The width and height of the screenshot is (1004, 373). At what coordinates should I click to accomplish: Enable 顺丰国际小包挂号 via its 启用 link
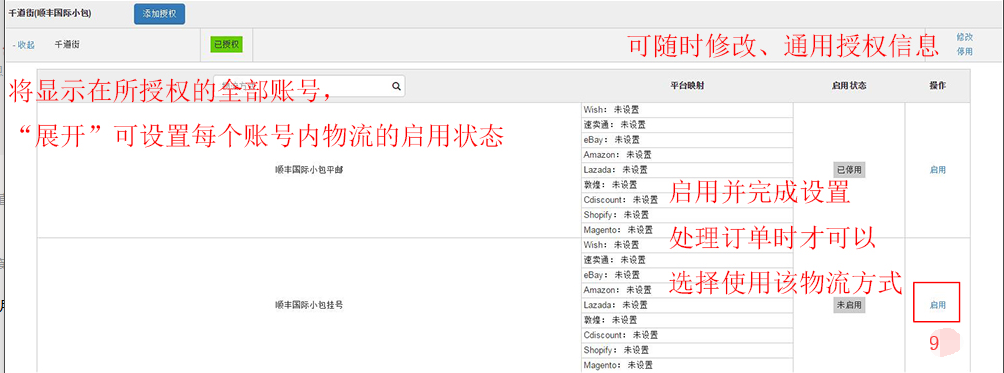(x=937, y=306)
